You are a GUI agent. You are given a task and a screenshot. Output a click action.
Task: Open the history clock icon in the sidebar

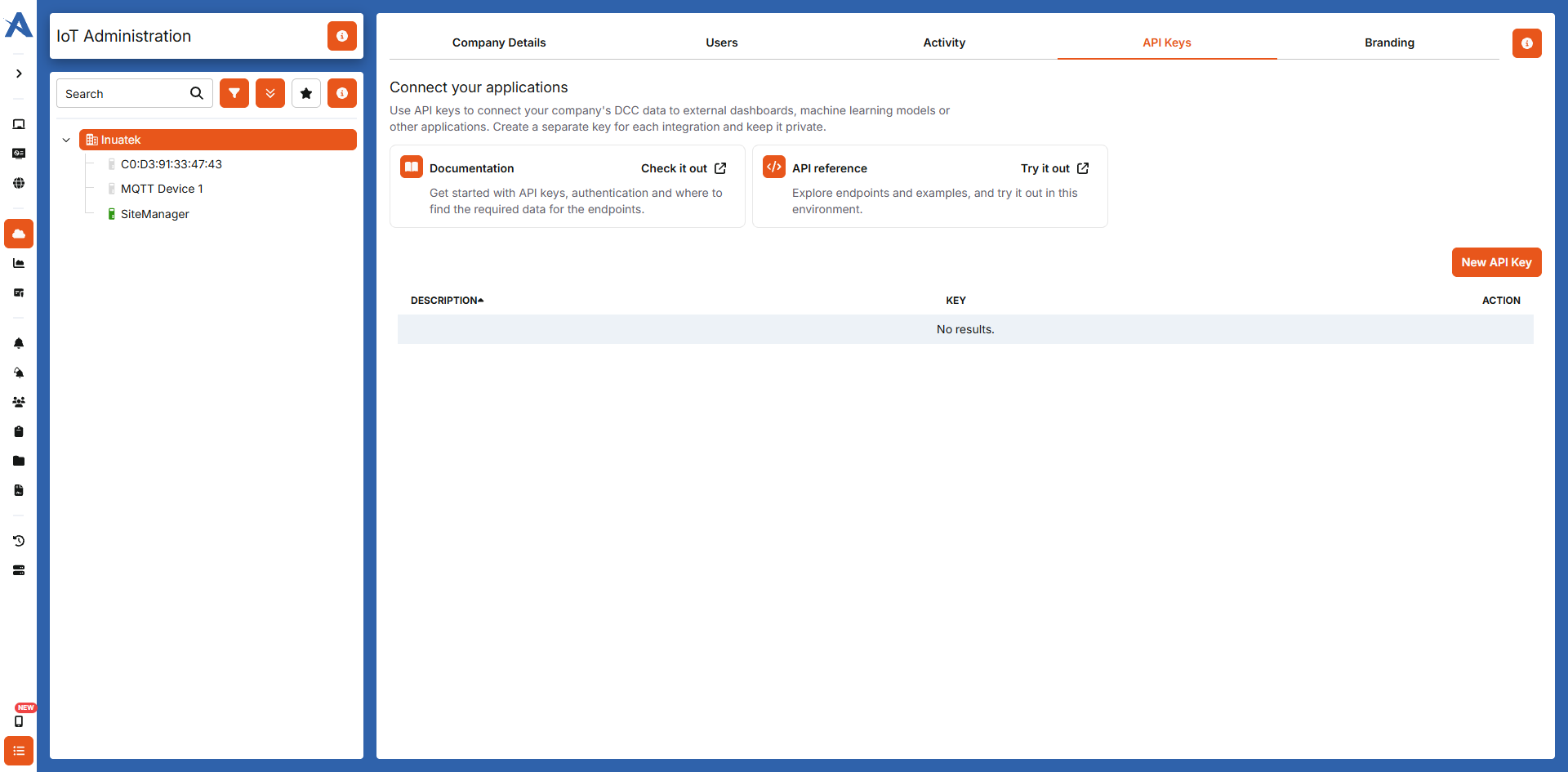point(19,541)
